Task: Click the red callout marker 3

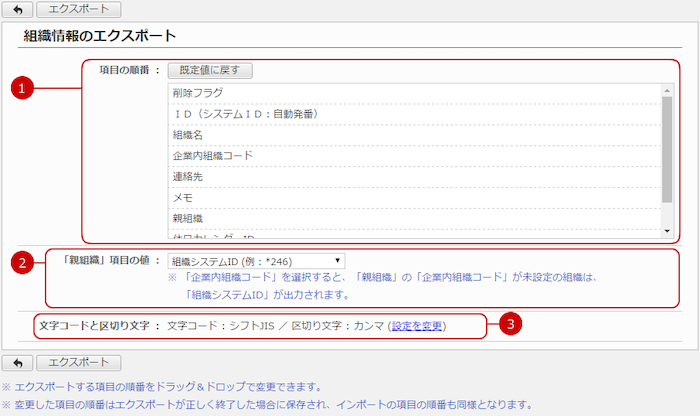Action: click(x=510, y=325)
